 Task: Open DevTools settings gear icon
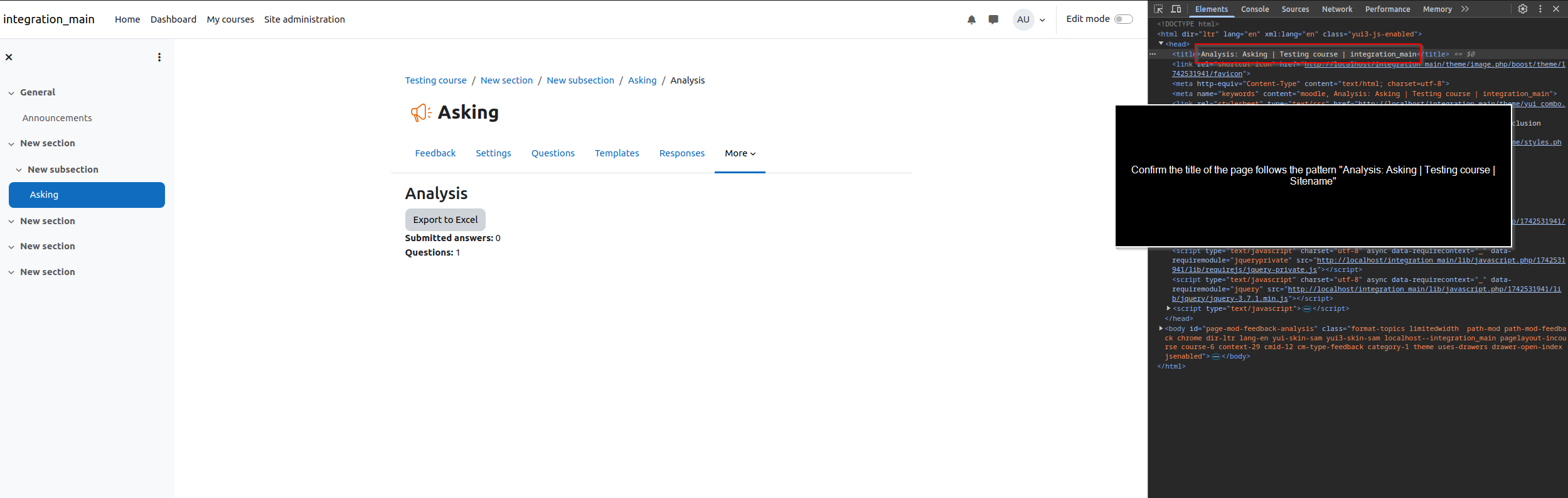click(x=1523, y=9)
